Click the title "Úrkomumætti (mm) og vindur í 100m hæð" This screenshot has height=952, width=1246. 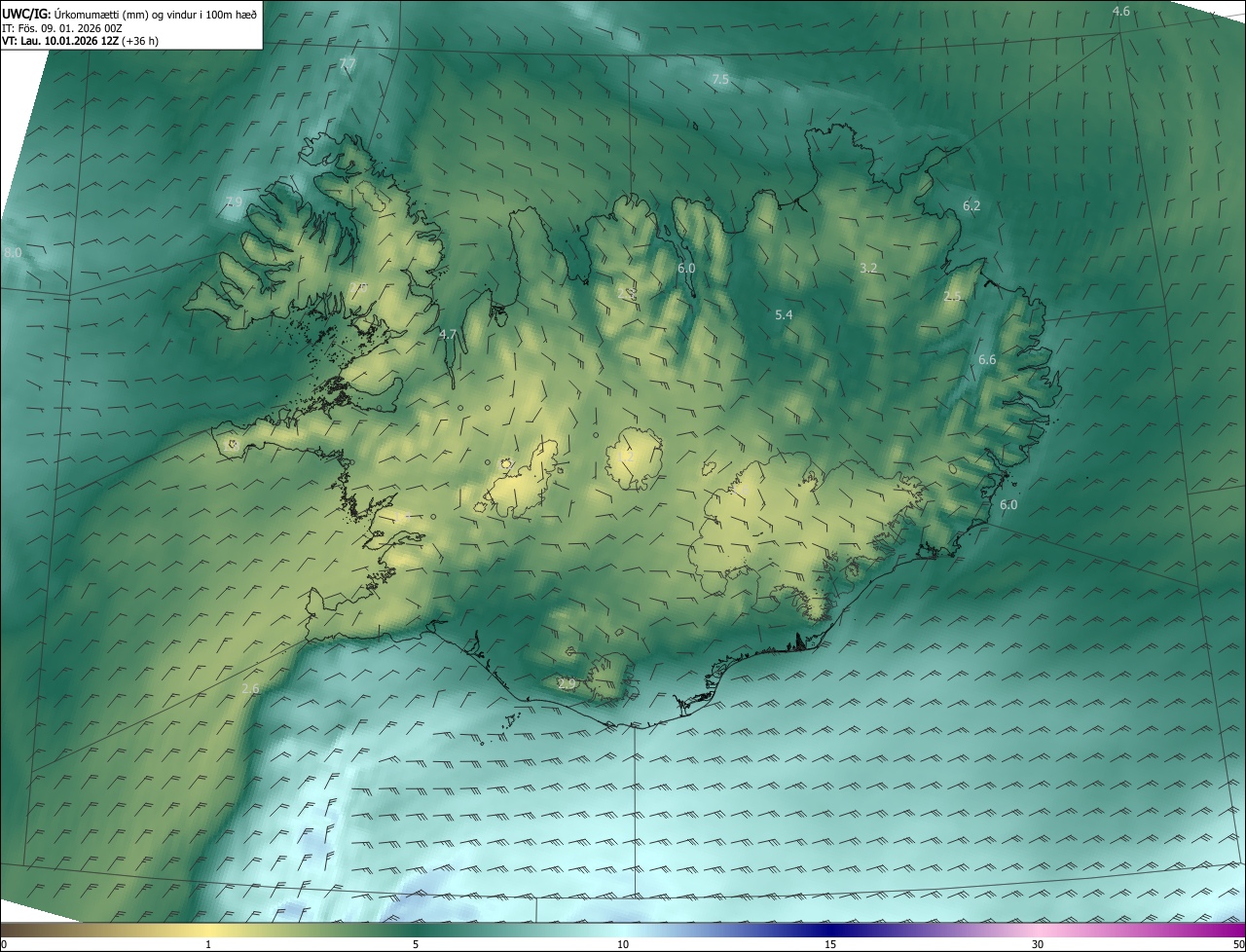[157, 13]
